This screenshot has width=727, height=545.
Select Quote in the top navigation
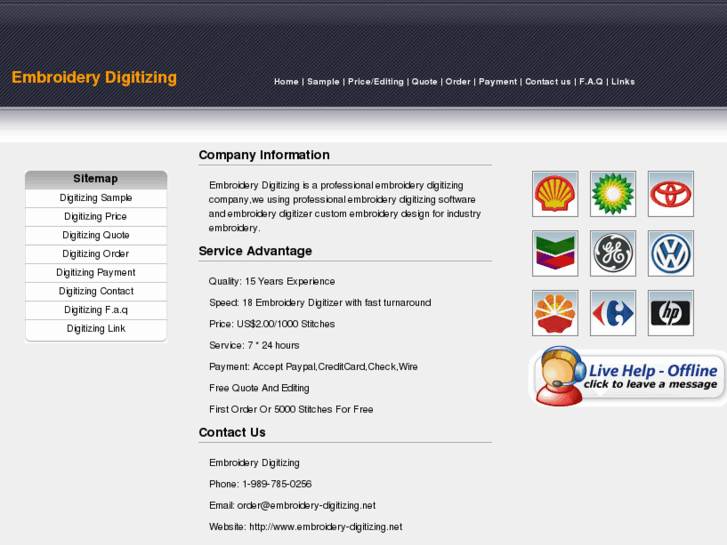(x=424, y=82)
